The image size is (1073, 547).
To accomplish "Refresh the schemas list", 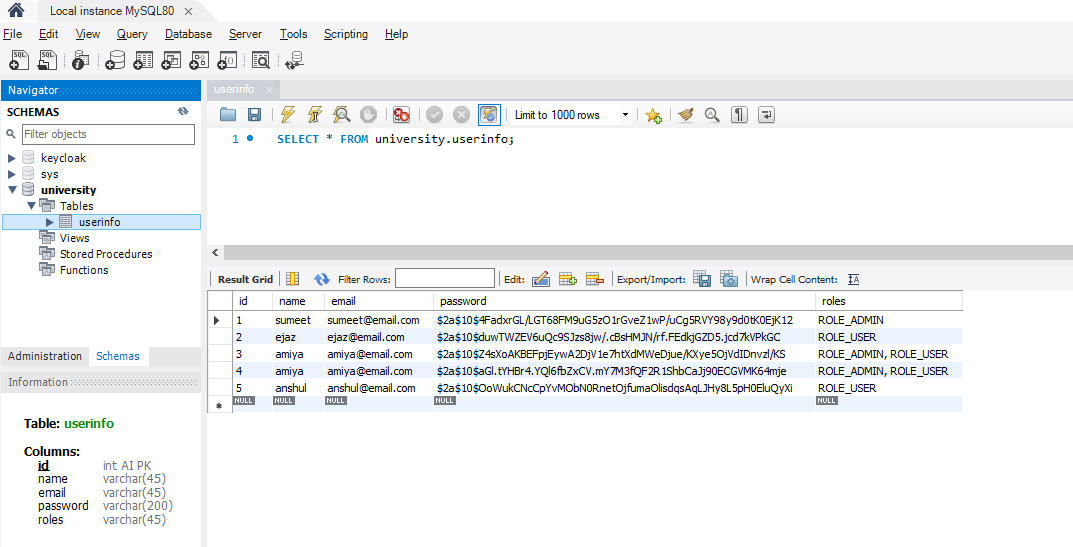I will [x=183, y=112].
